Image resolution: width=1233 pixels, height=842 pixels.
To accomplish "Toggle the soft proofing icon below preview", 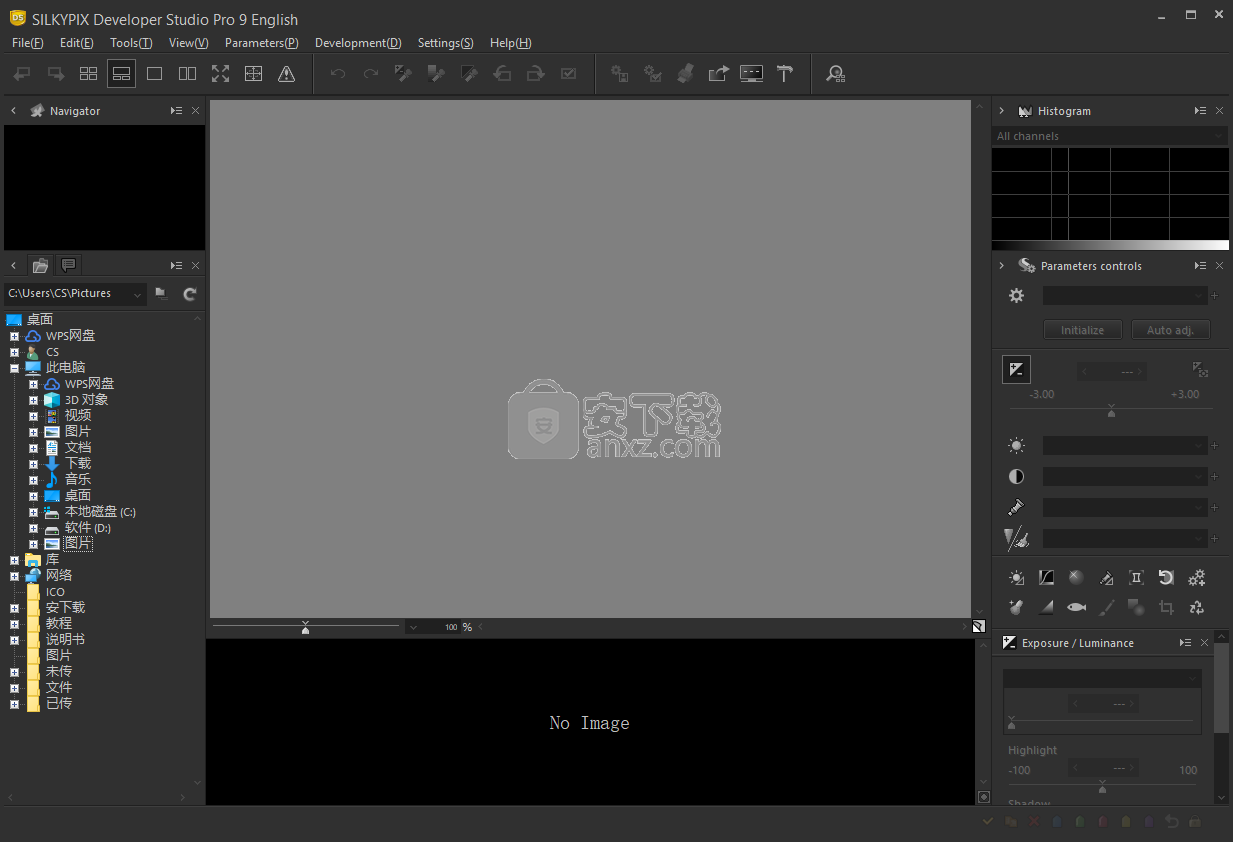I will pos(978,627).
